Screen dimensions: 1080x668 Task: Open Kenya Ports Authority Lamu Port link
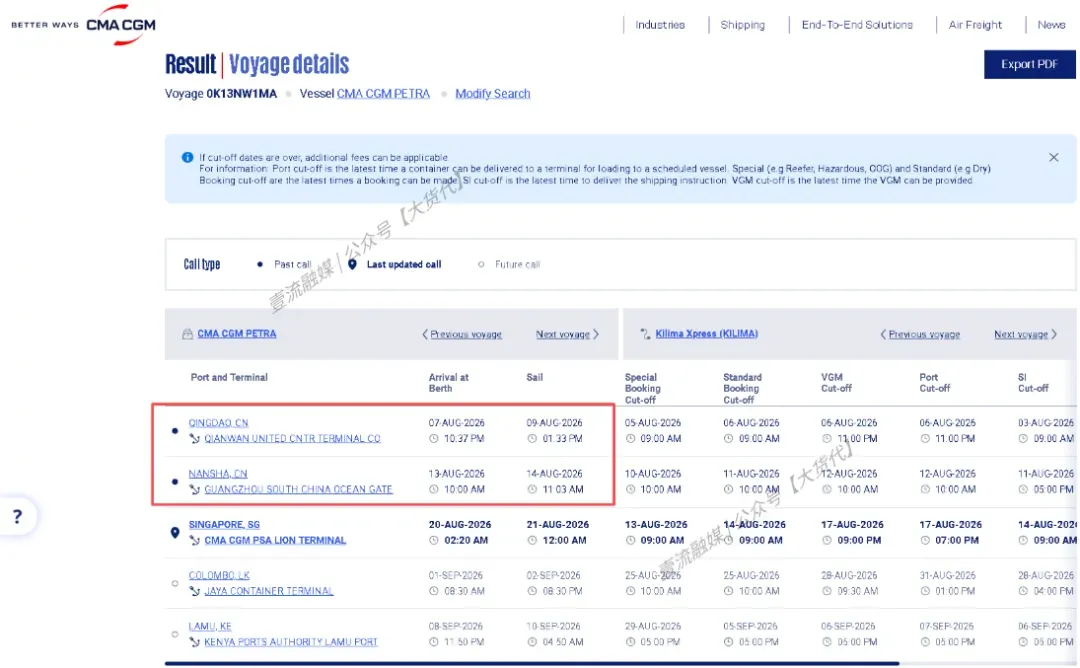pos(291,642)
